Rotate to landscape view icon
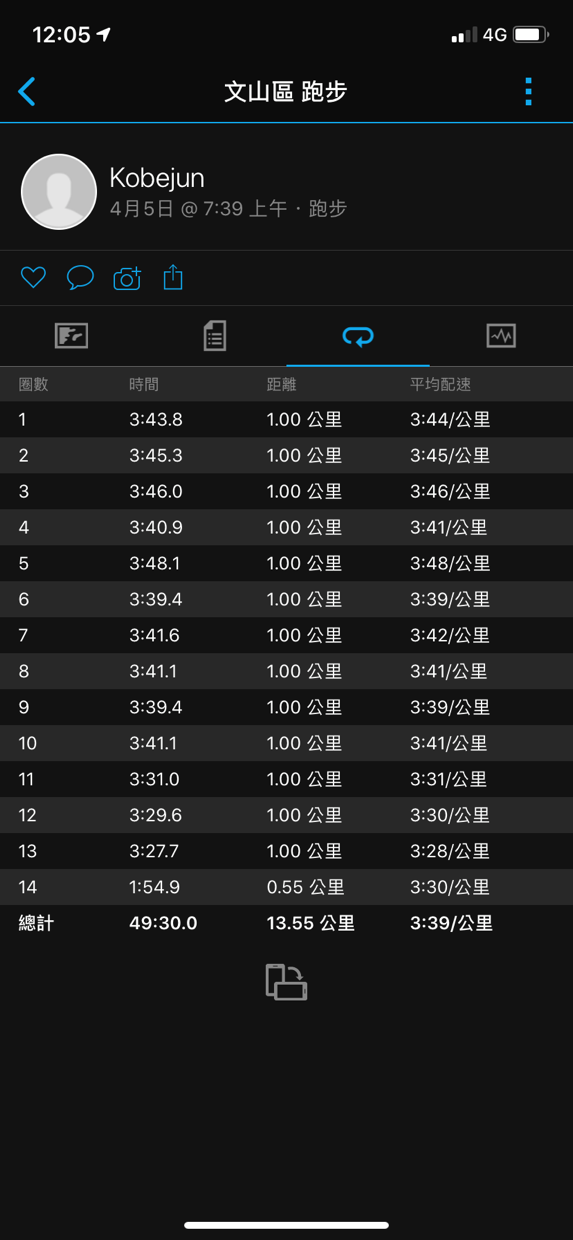This screenshot has height=1240, width=573. [x=286, y=982]
